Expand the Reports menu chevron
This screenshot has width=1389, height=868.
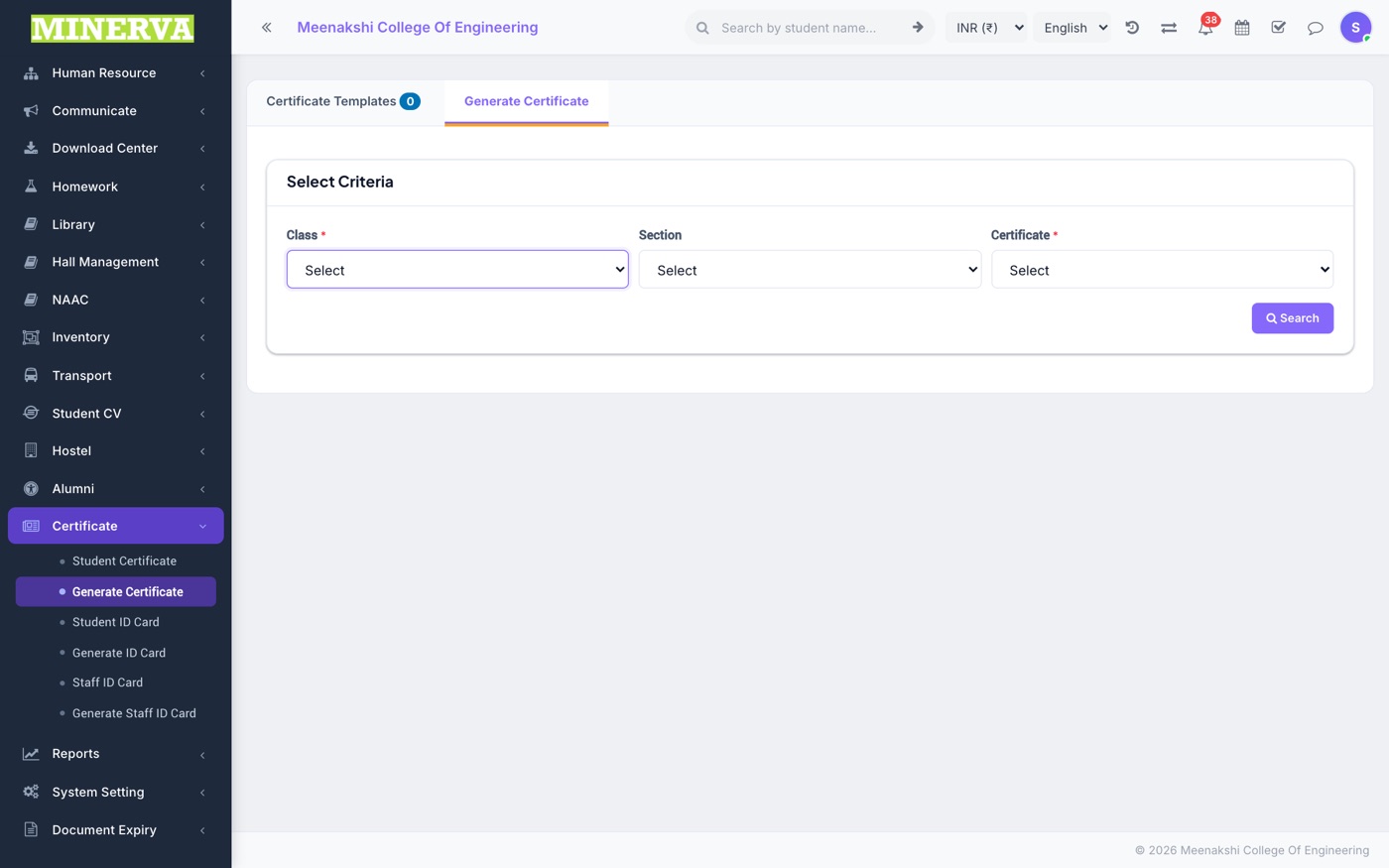pyautogui.click(x=202, y=755)
